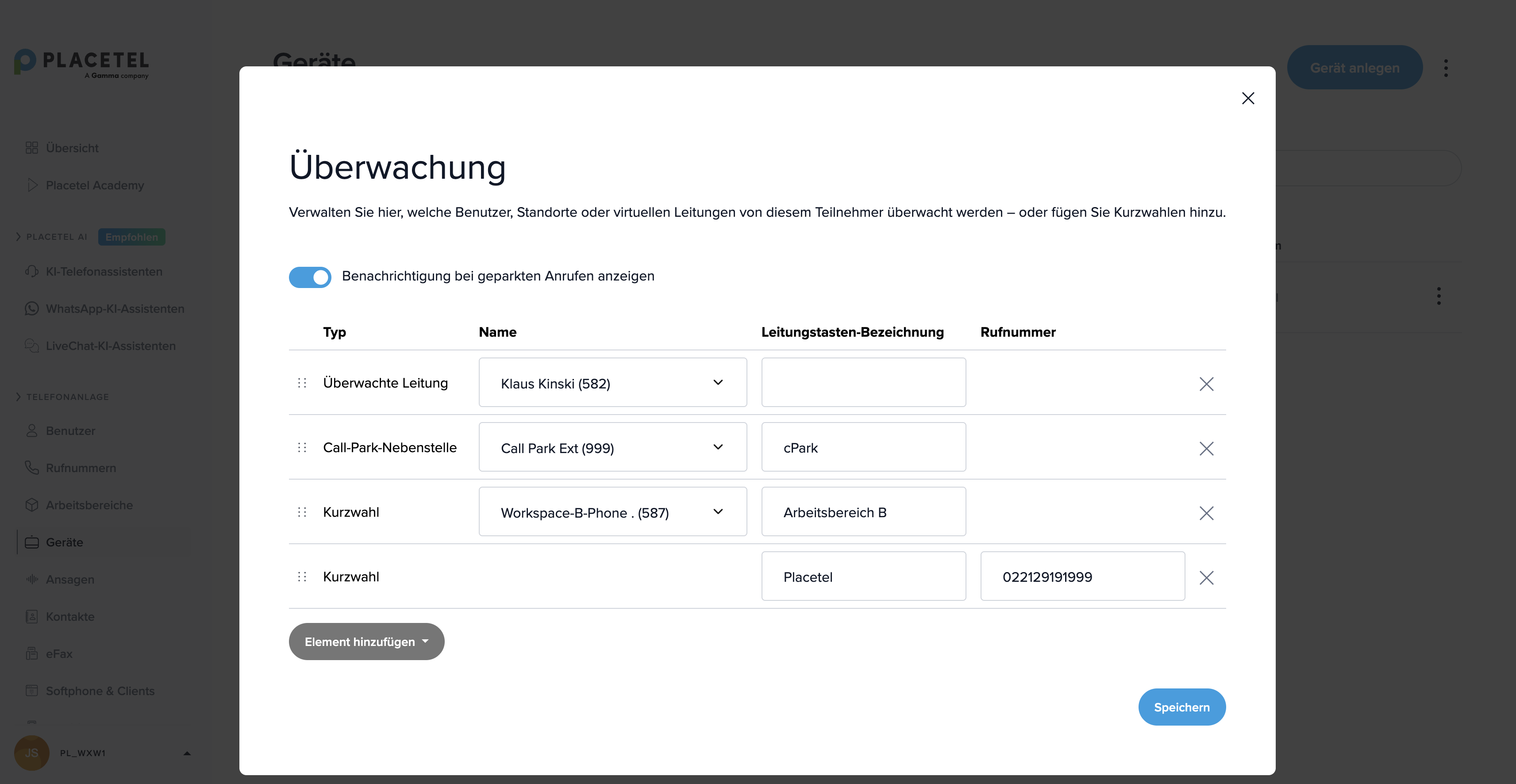This screenshot has height=784, width=1516.
Task: Click the Empfohlen badge
Action: point(132,237)
